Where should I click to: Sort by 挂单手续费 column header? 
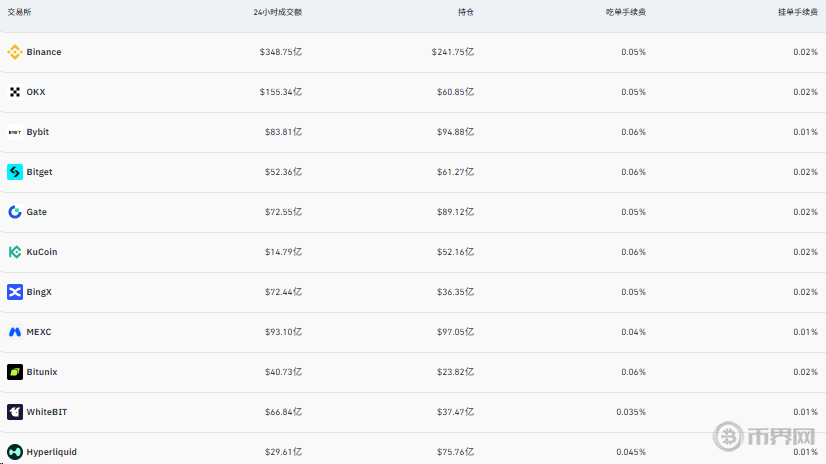click(798, 12)
